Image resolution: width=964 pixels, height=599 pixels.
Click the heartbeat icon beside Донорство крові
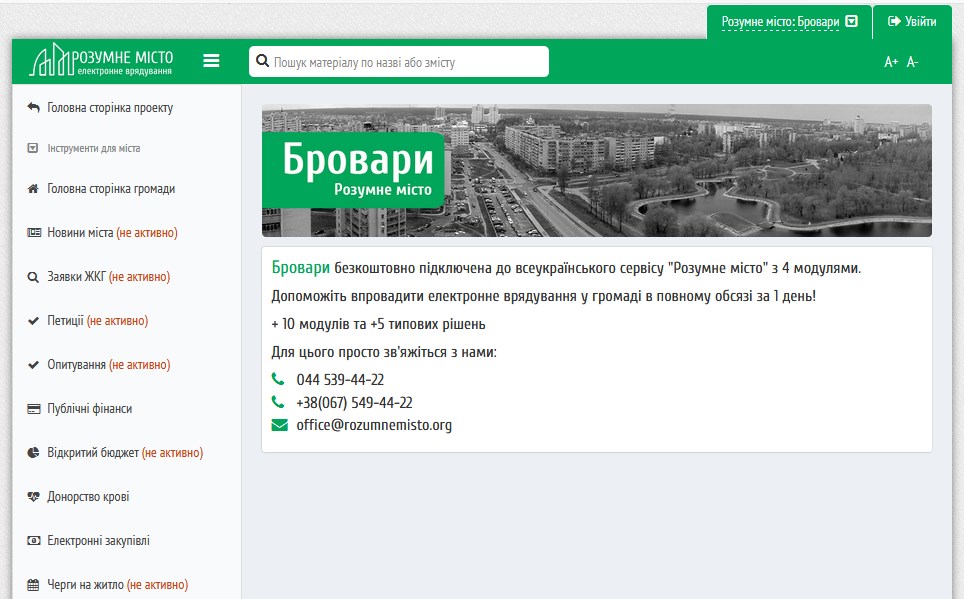click(x=33, y=497)
